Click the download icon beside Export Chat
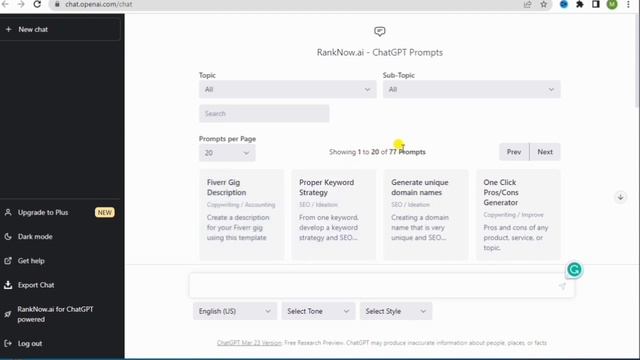The width and height of the screenshot is (640, 360). pos(8,285)
